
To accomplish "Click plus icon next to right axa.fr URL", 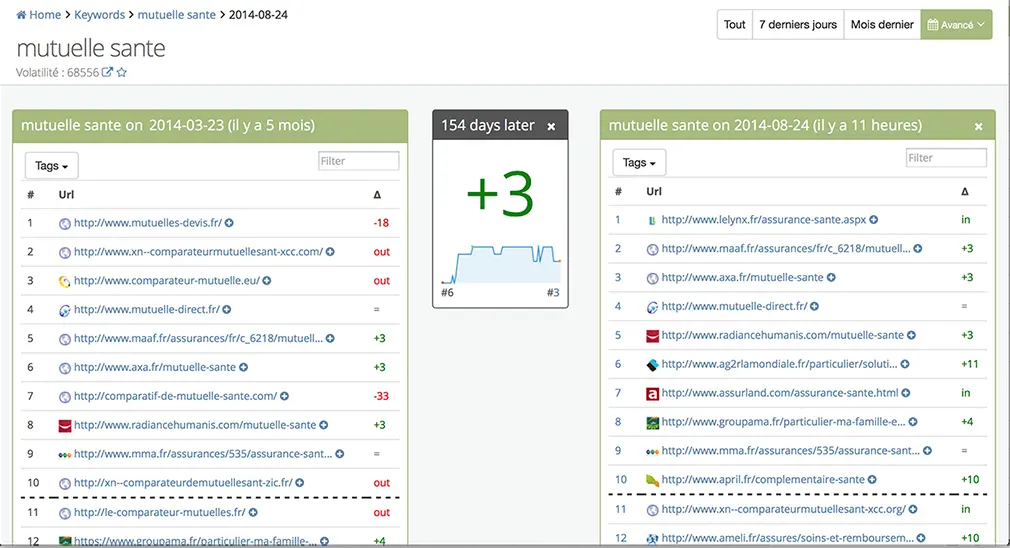I will [x=831, y=278].
